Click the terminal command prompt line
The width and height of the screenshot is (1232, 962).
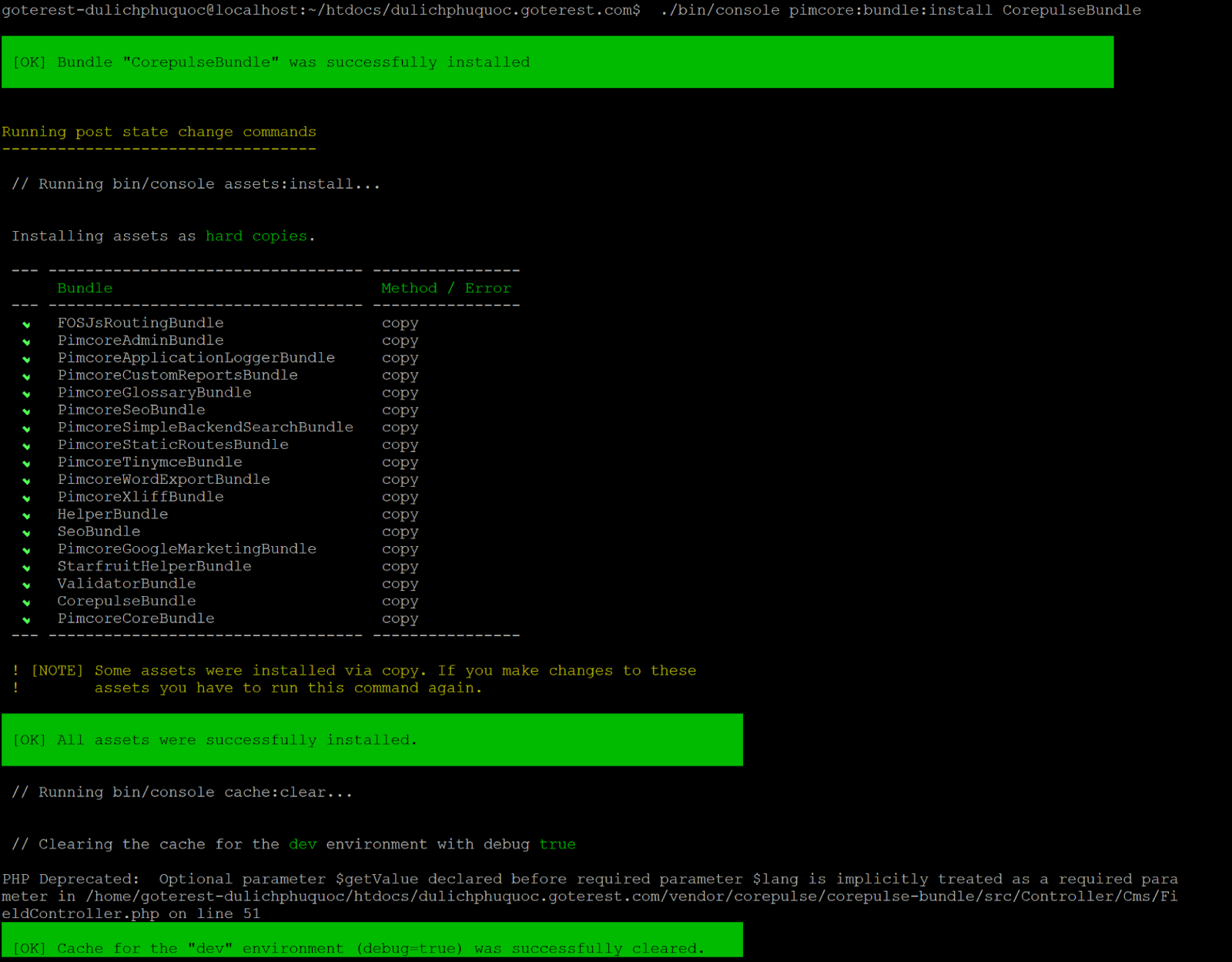tap(570, 10)
